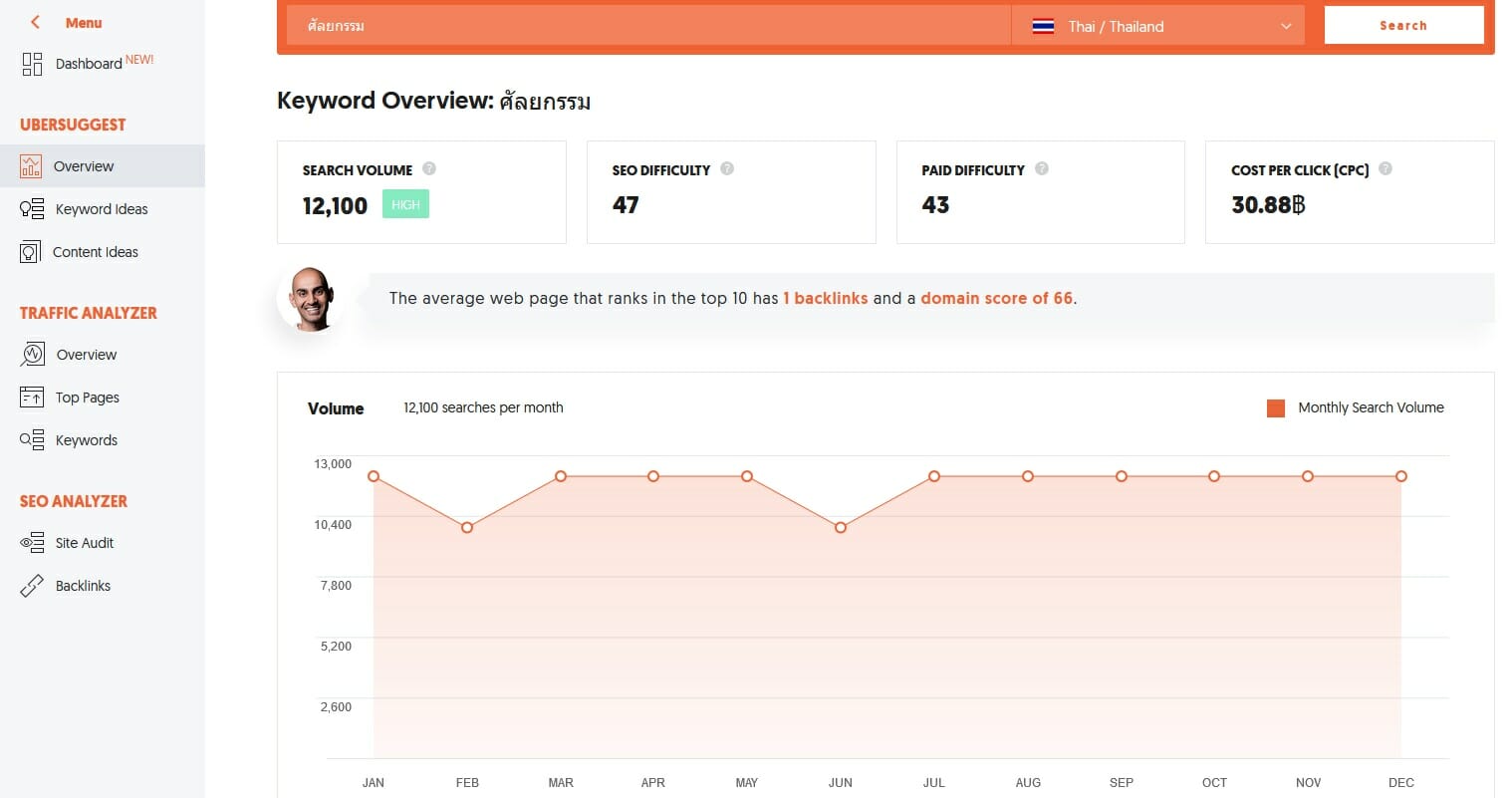Select the JUL data point
This screenshot has width=1512, height=798.
(934, 476)
